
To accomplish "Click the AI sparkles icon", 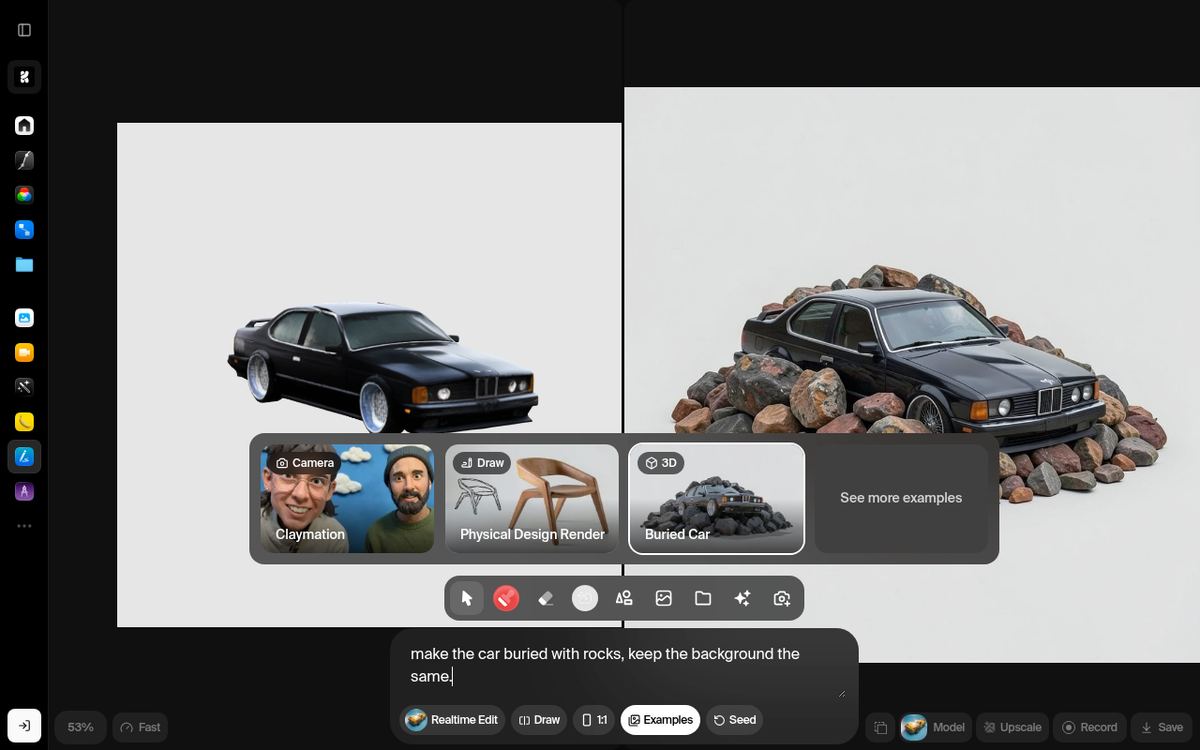I will coord(742,598).
